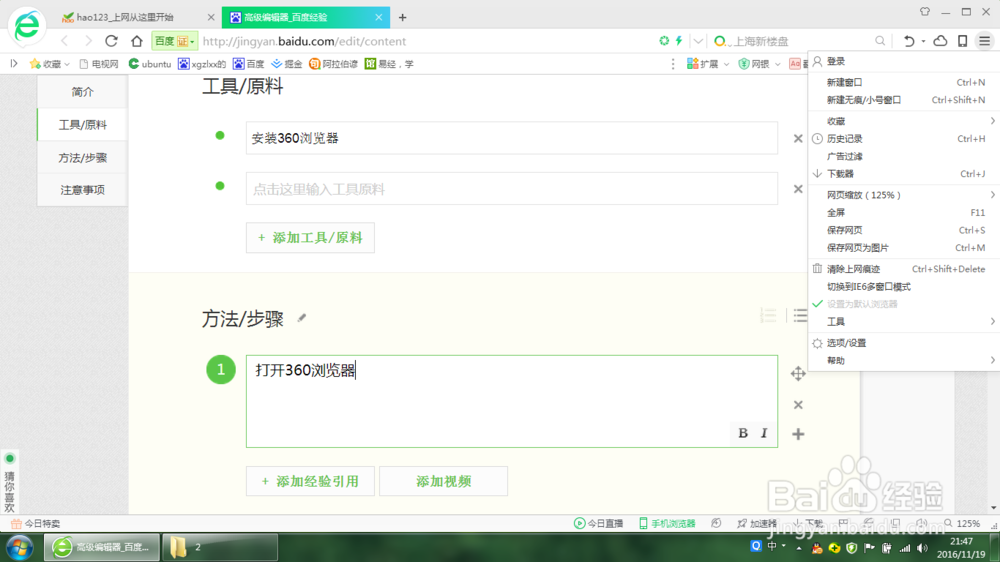
Task: Click 添加视频 button
Action: [x=443, y=481]
